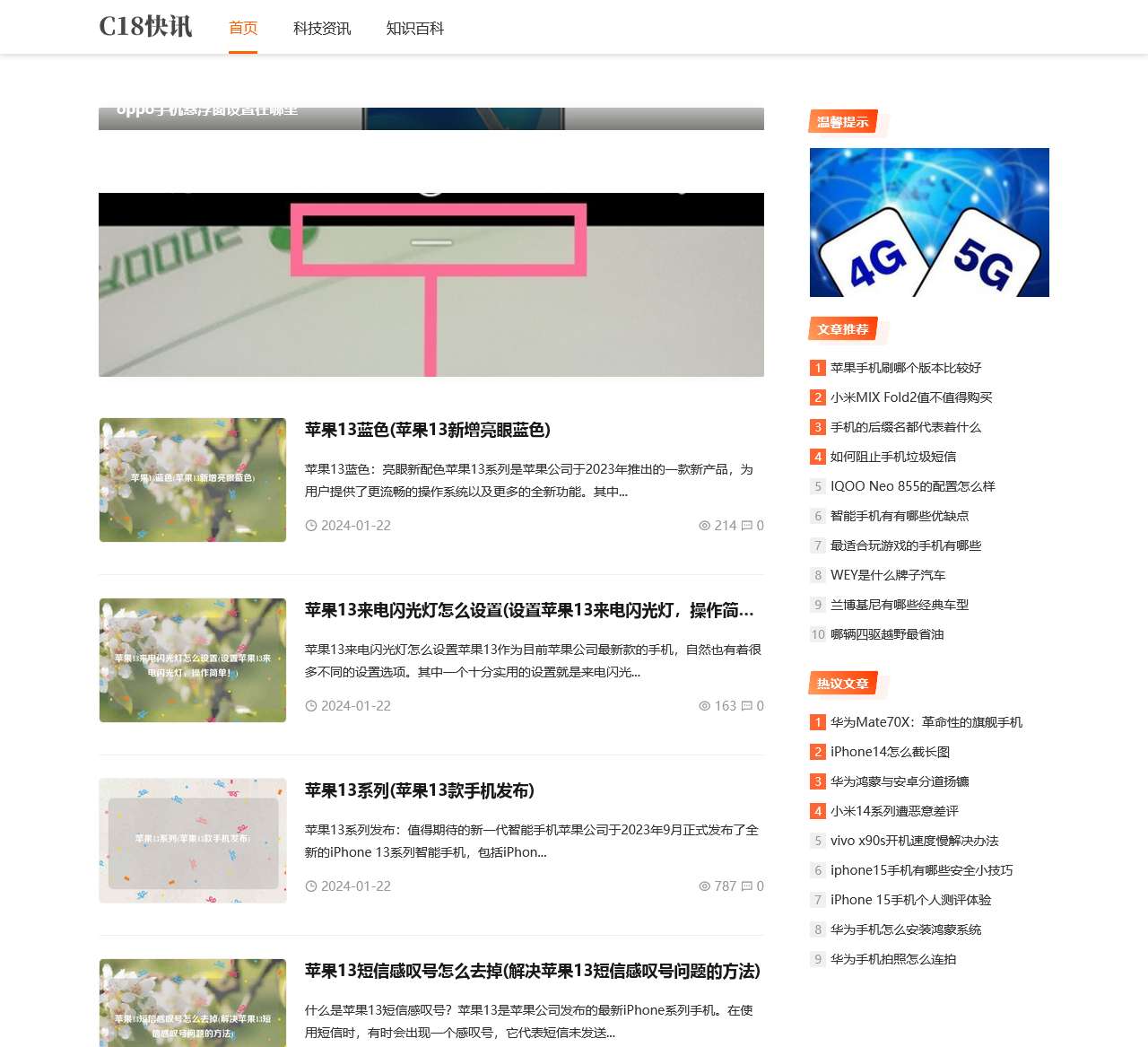Open recommended article 如何阻止手机垃圾短信
Image resolution: width=1148 pixels, height=1047 pixels.
(893, 457)
